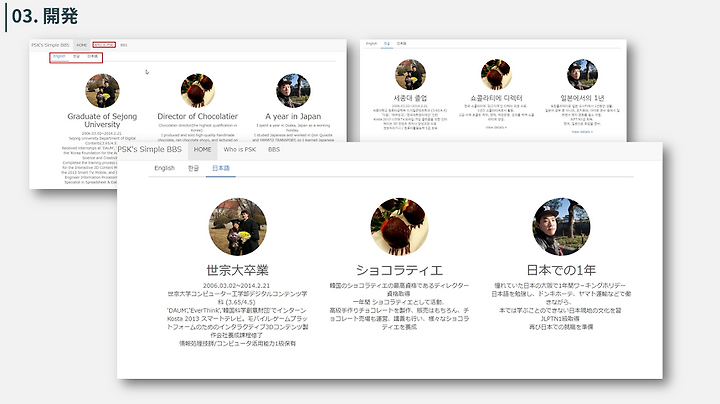Click Director of Chocolatier heading
This screenshot has height=404, width=720.
(197, 117)
